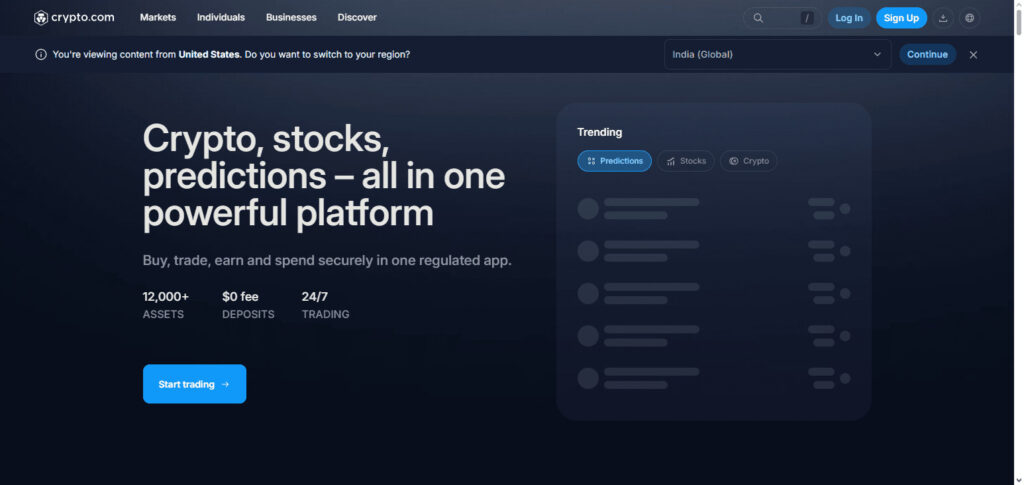Screen dimensions: 1024x485
Task: Dismiss the region banner
Action: click(x=973, y=55)
